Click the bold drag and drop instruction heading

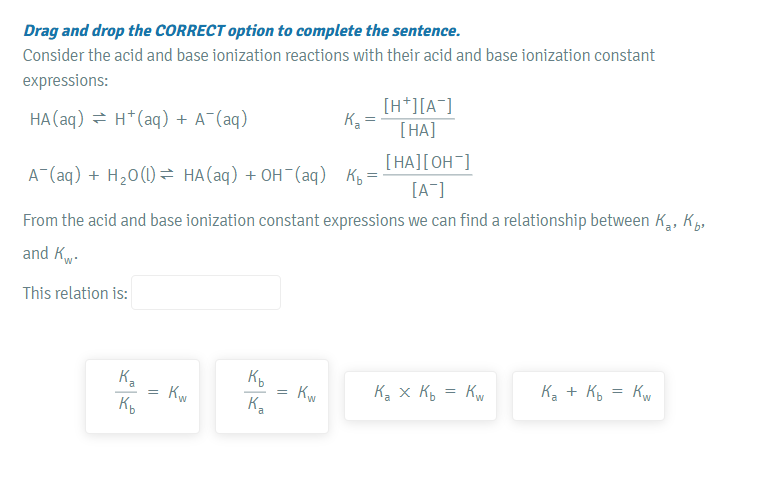[x=241, y=31]
